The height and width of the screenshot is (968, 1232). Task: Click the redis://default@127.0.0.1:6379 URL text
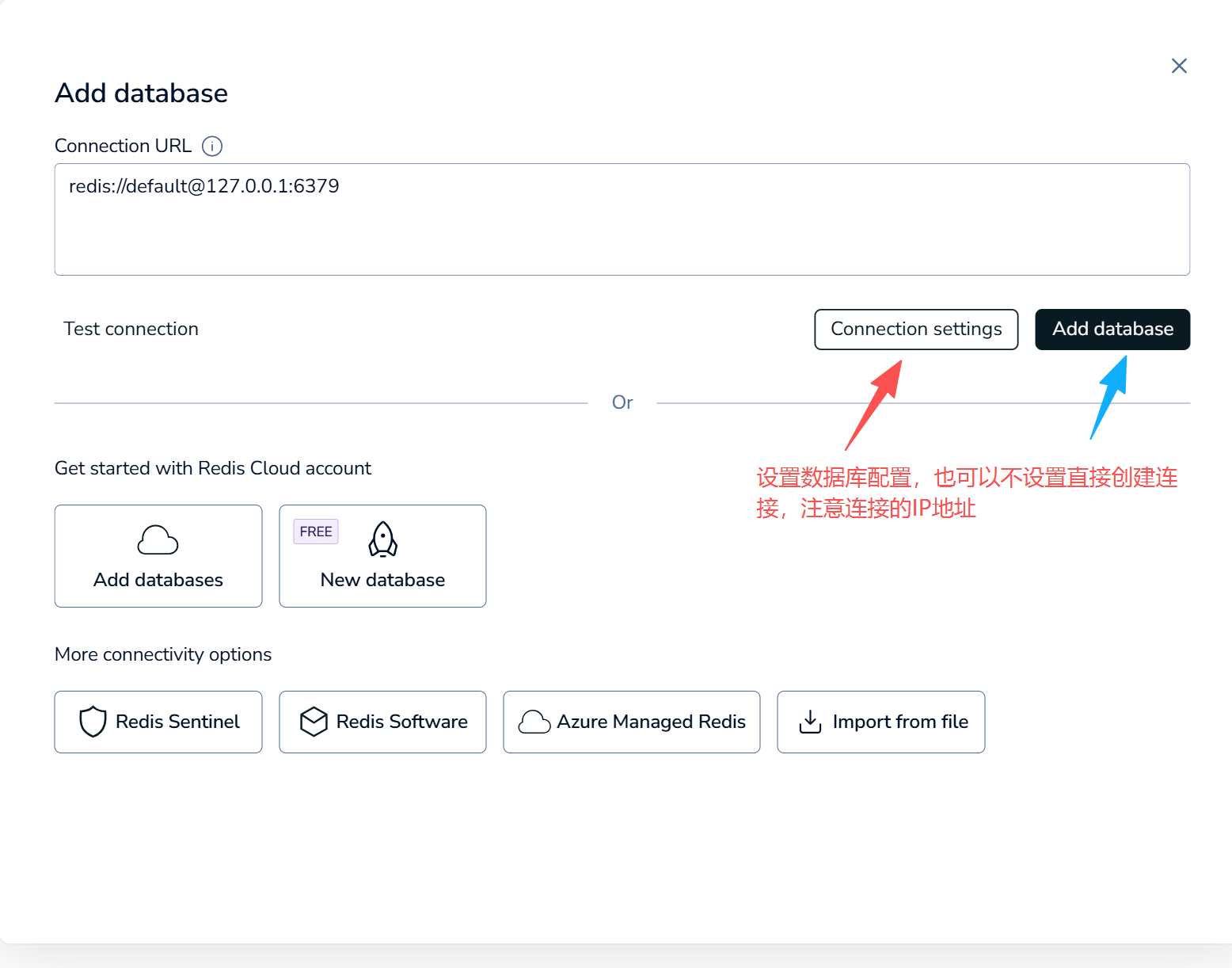[x=204, y=186]
